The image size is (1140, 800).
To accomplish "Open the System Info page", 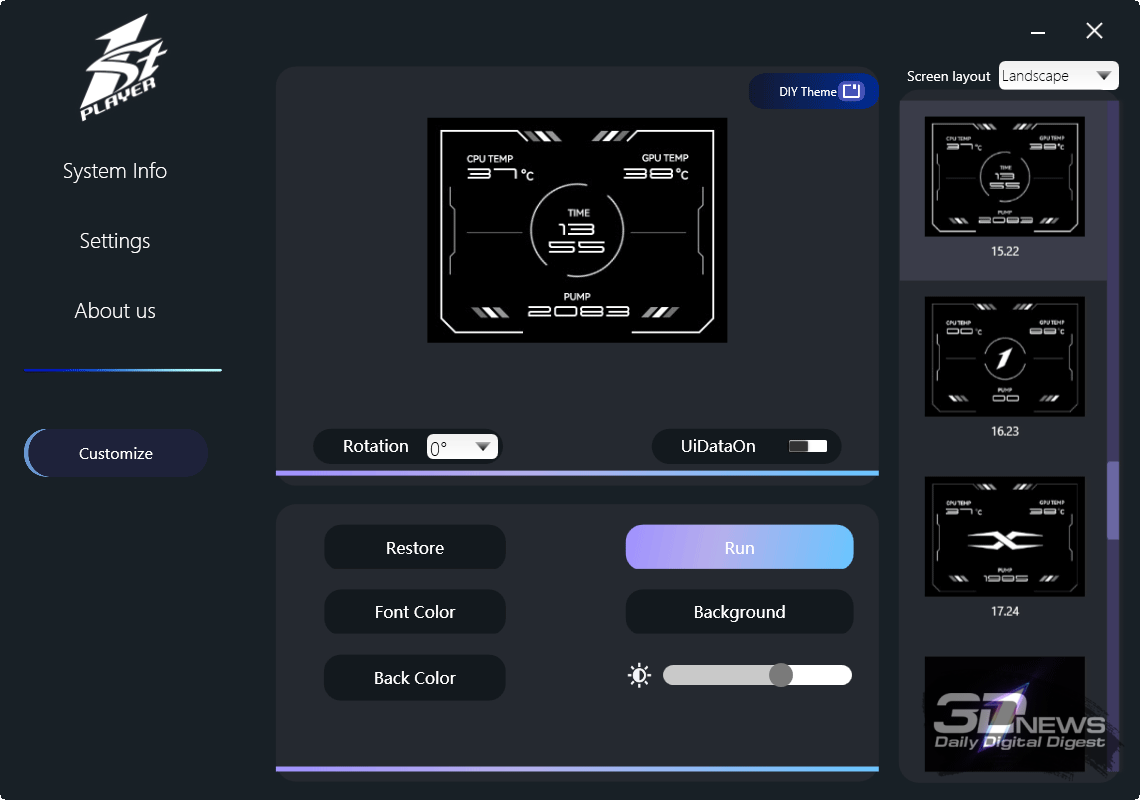I will [115, 171].
